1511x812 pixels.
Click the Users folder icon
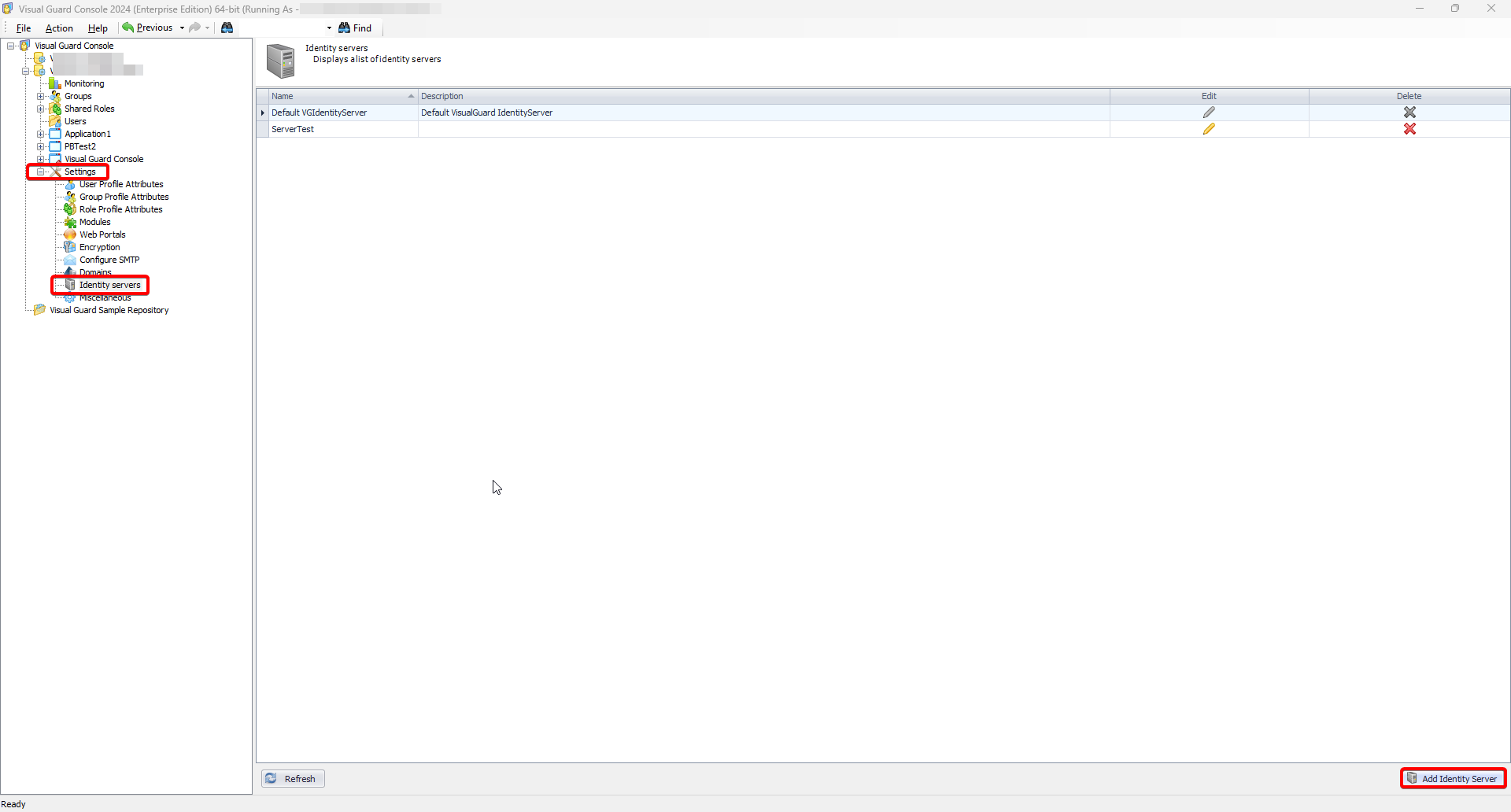click(x=55, y=121)
